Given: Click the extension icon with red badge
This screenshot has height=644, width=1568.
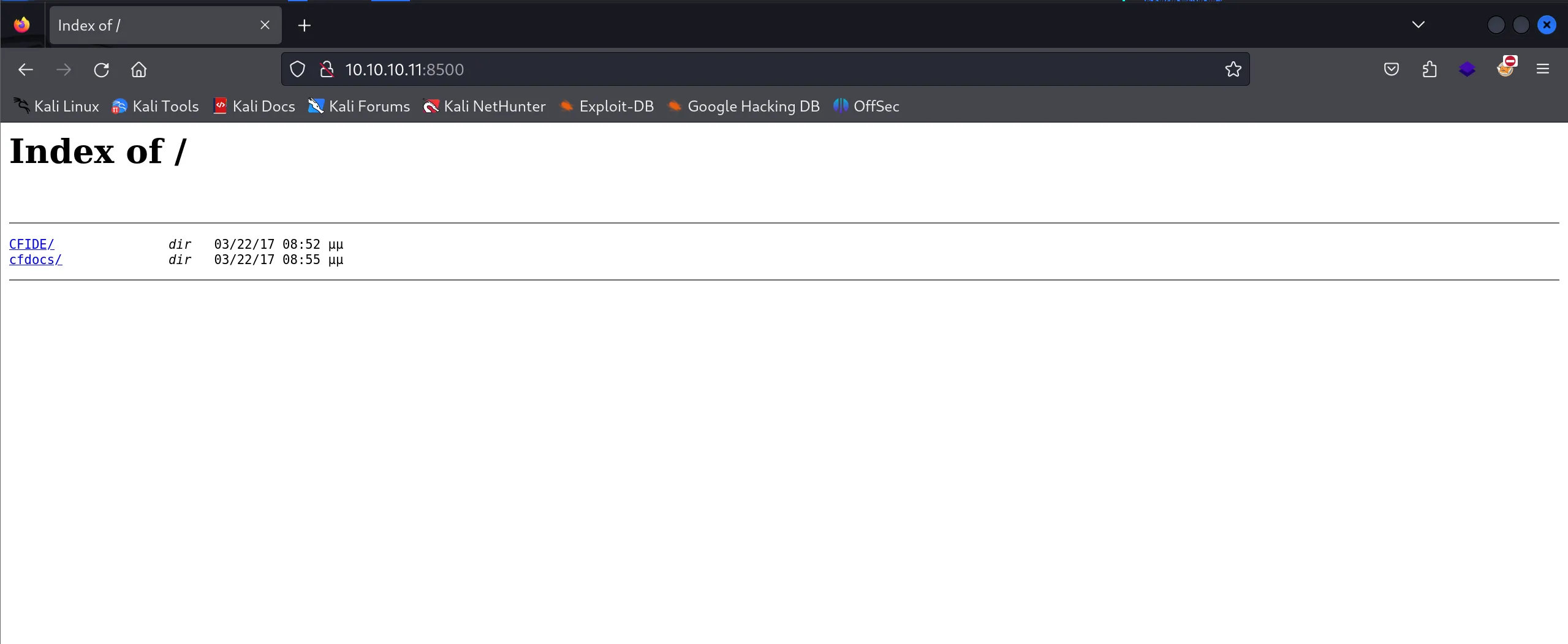Looking at the screenshot, I should [1505, 69].
